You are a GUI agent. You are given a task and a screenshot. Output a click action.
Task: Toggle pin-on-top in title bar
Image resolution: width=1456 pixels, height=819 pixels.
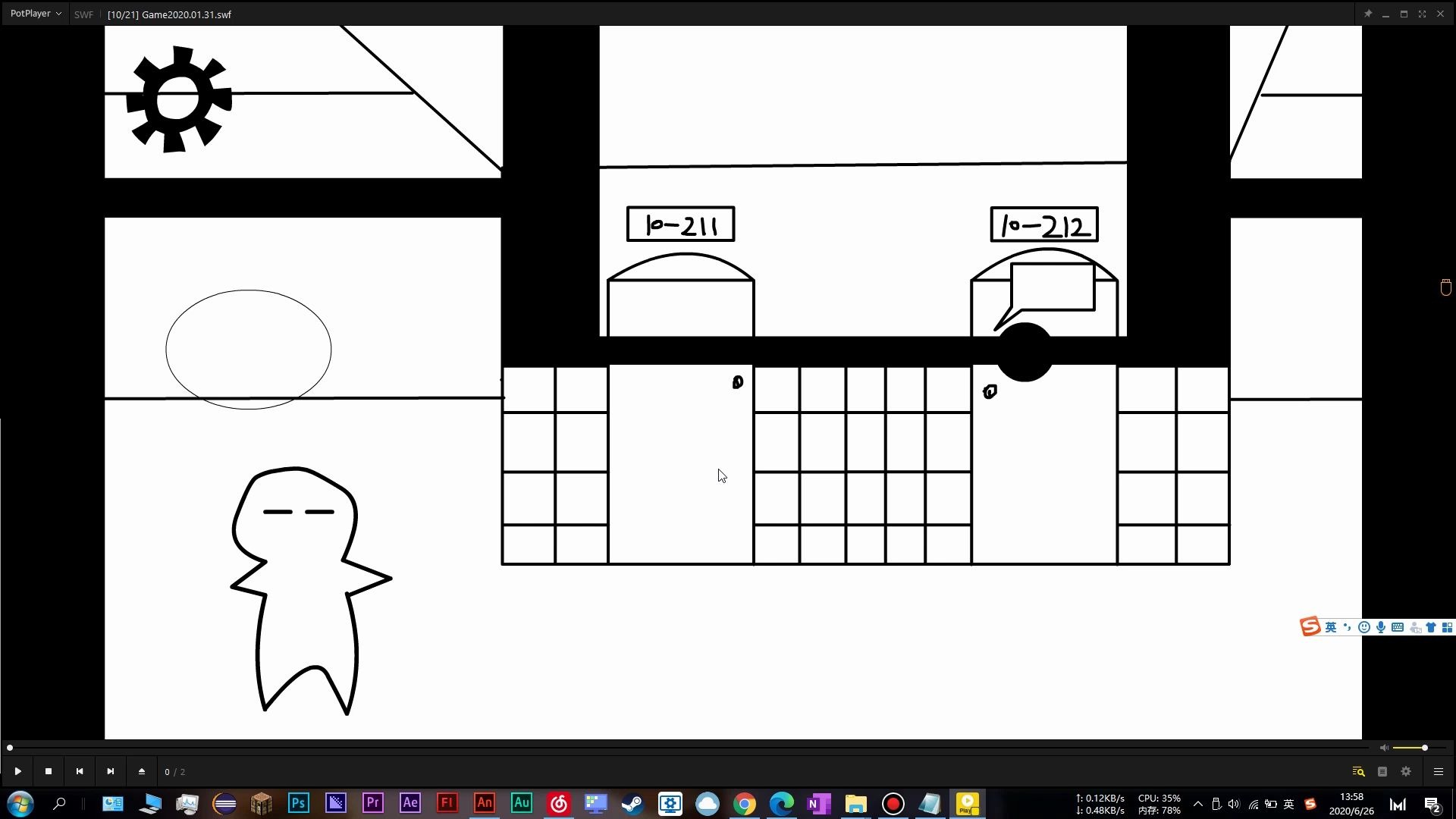[x=1368, y=14]
